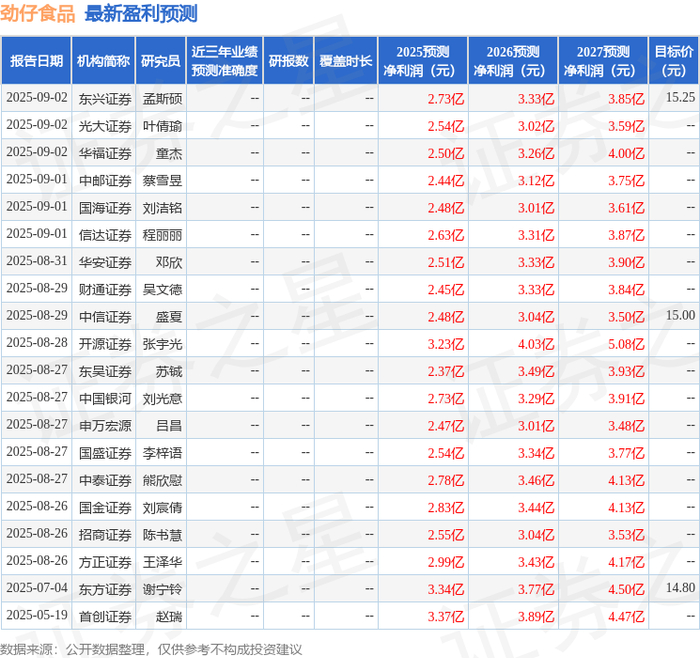700x658 pixels.
Task: Click 5.08亿 forecast value
Action: click(x=626, y=344)
